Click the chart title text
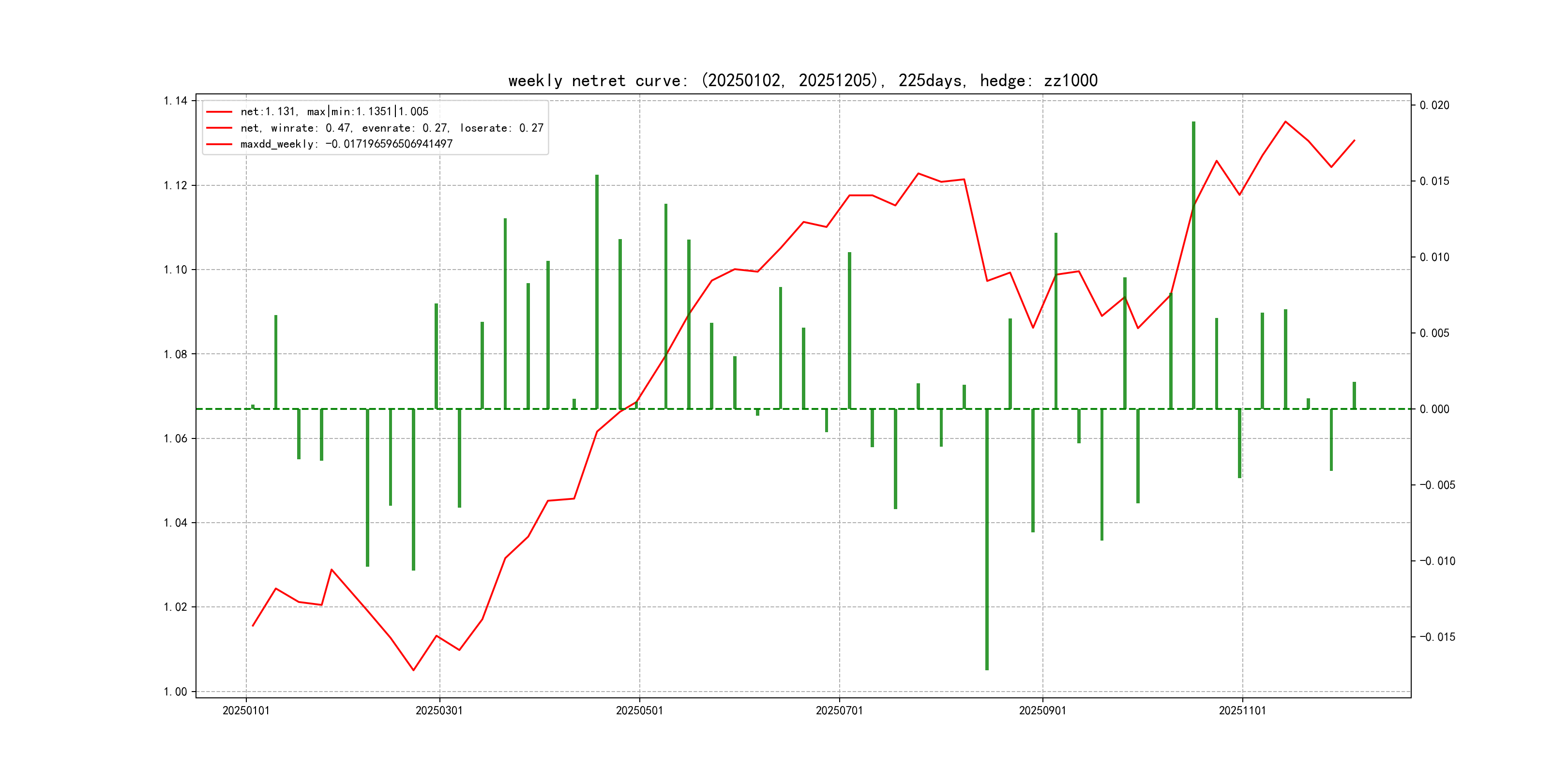The image size is (1568, 784). point(802,80)
